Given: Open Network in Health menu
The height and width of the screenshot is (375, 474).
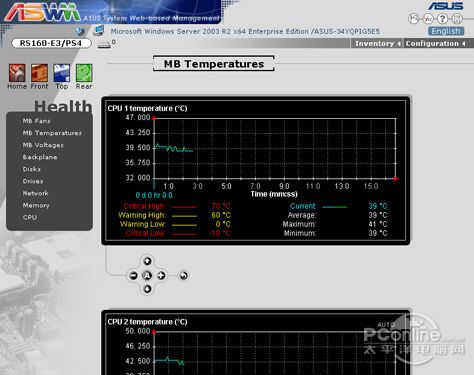Looking at the screenshot, I should coord(36,193).
